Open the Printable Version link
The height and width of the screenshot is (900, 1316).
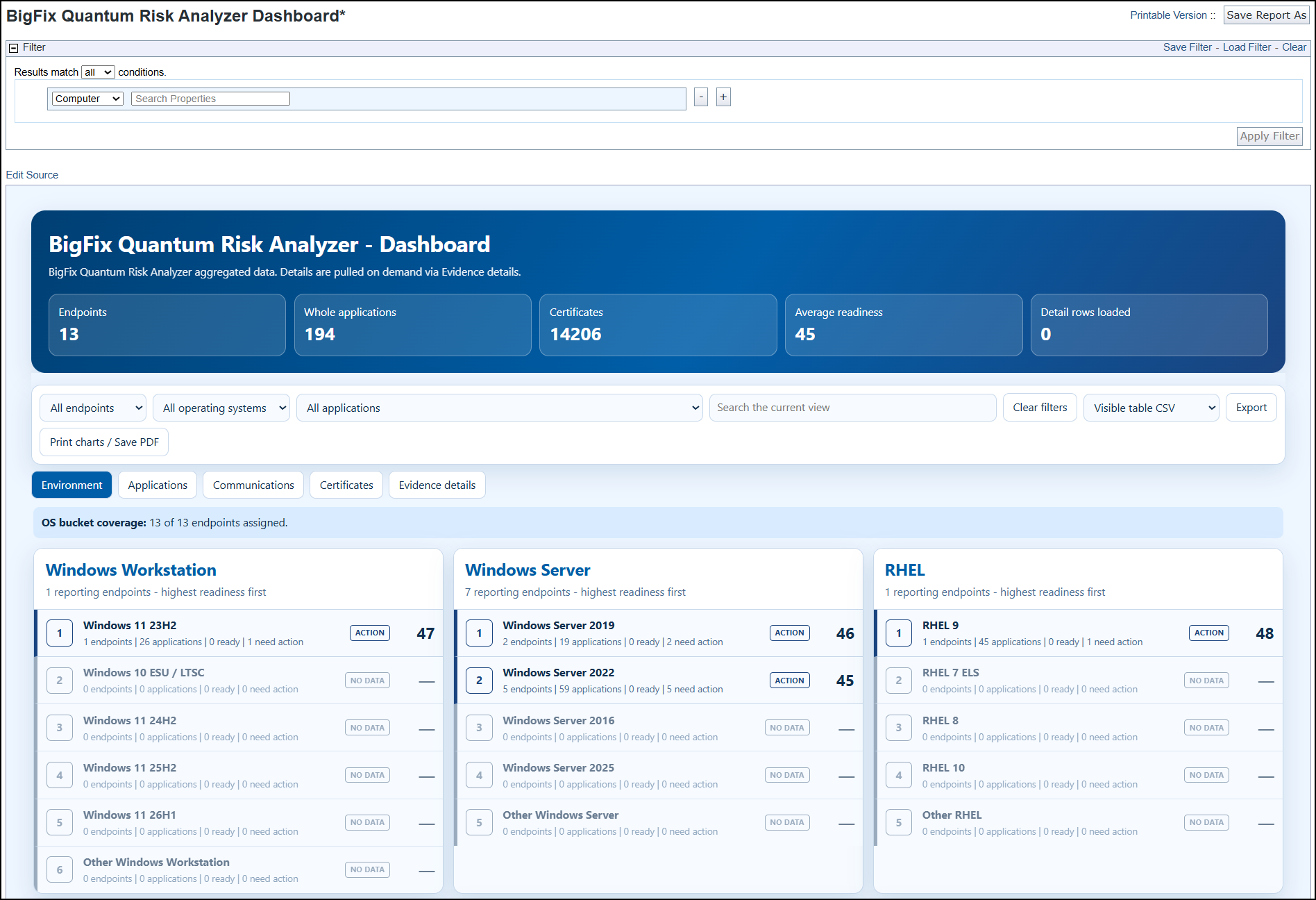(1168, 15)
